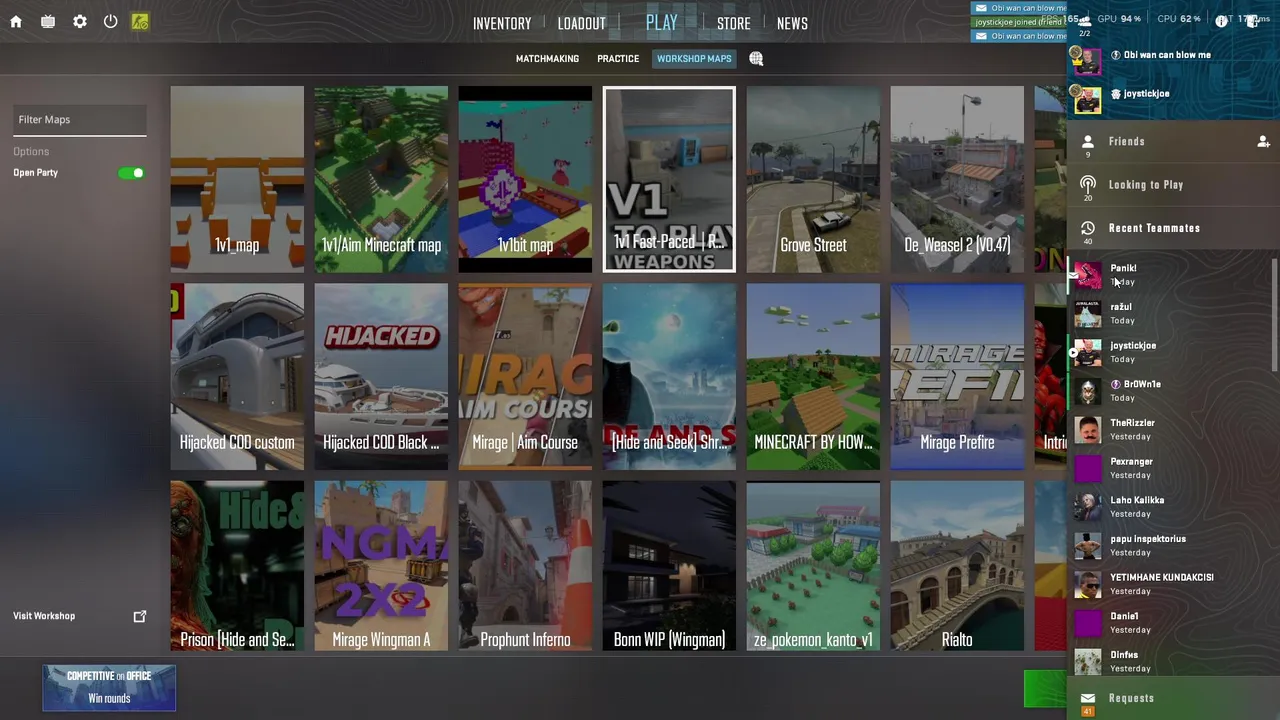This screenshot has width=1280, height=720.
Task: Click Pexranger purple avatar
Action: (1088, 468)
